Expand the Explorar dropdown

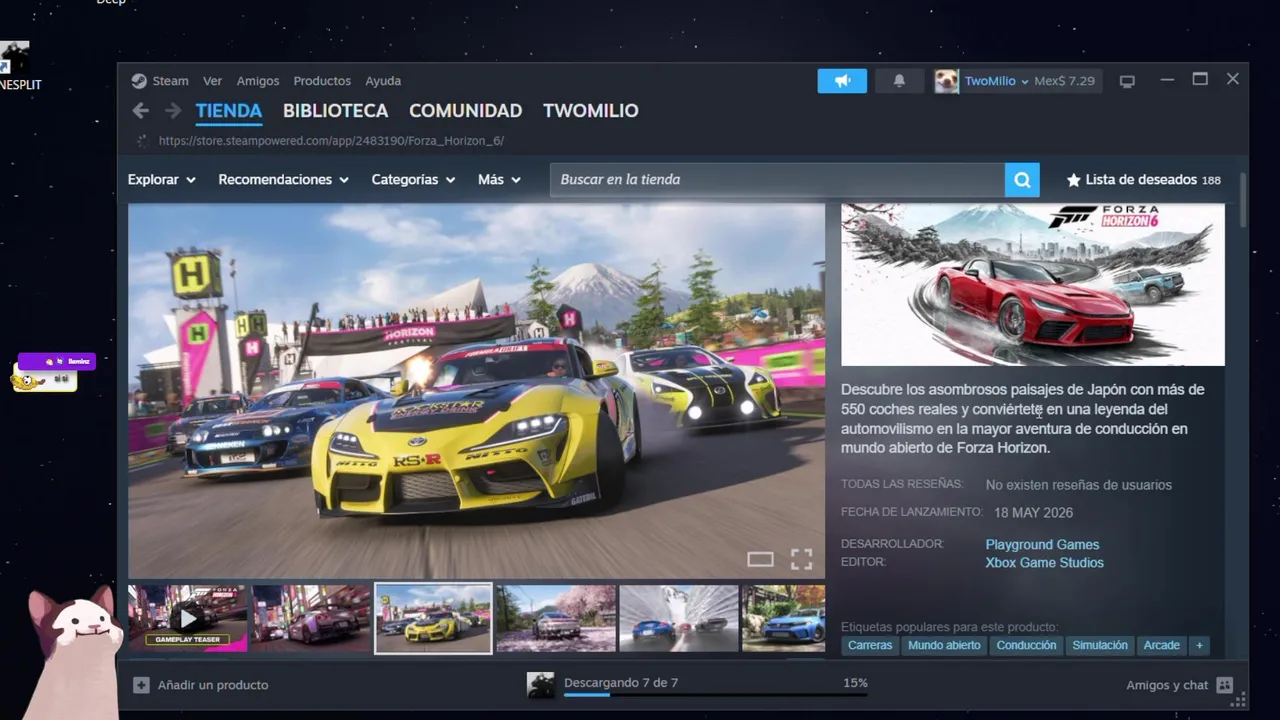click(x=162, y=180)
